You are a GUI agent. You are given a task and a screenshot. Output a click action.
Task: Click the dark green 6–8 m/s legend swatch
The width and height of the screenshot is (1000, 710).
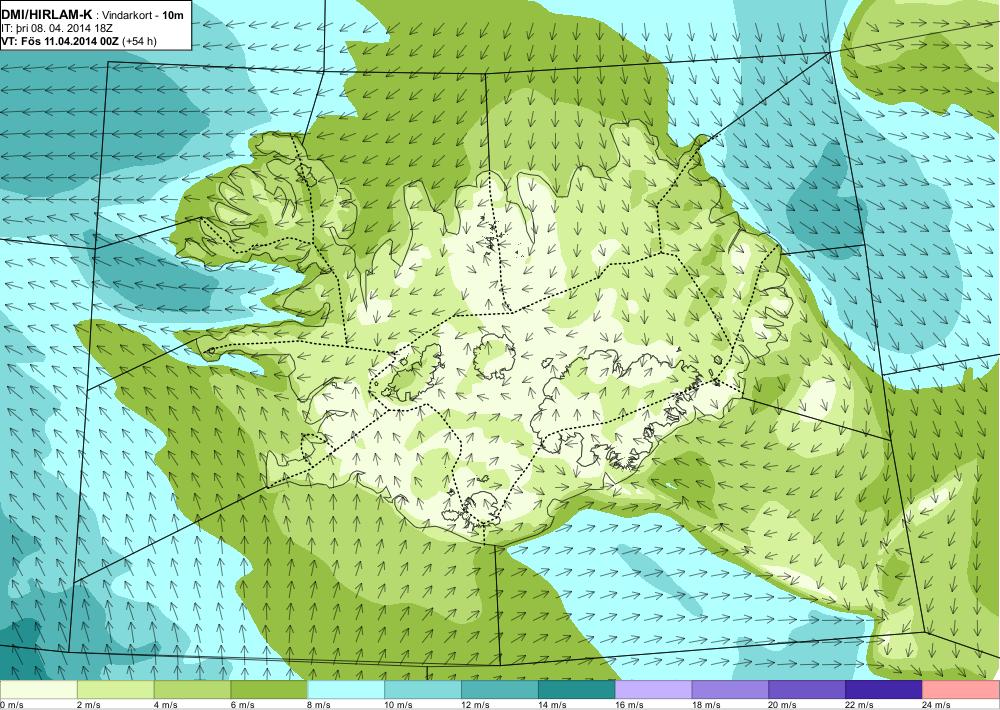click(269, 690)
